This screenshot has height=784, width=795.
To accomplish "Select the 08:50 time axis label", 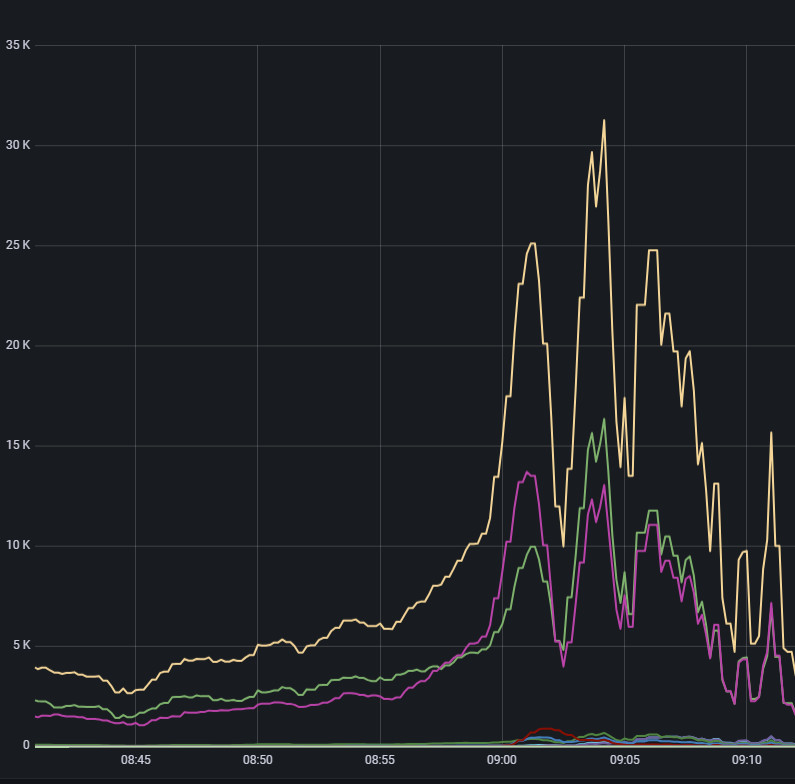I will pyautogui.click(x=257, y=760).
